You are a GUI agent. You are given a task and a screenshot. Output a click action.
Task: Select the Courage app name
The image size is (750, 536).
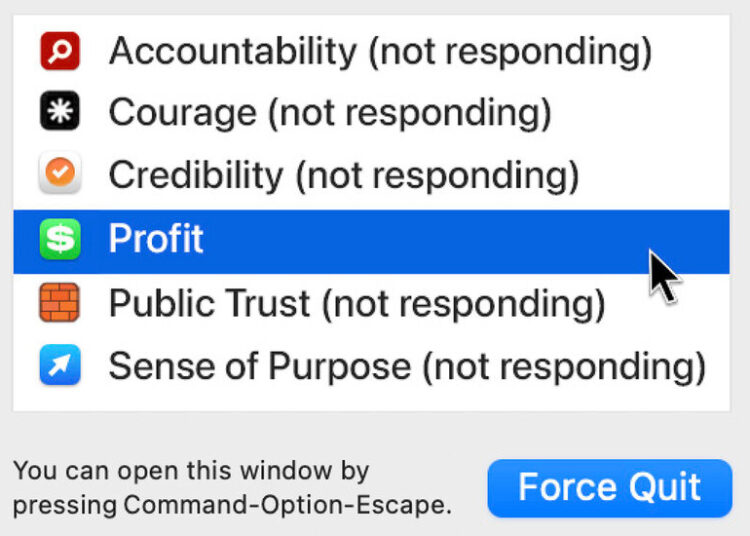(x=181, y=113)
